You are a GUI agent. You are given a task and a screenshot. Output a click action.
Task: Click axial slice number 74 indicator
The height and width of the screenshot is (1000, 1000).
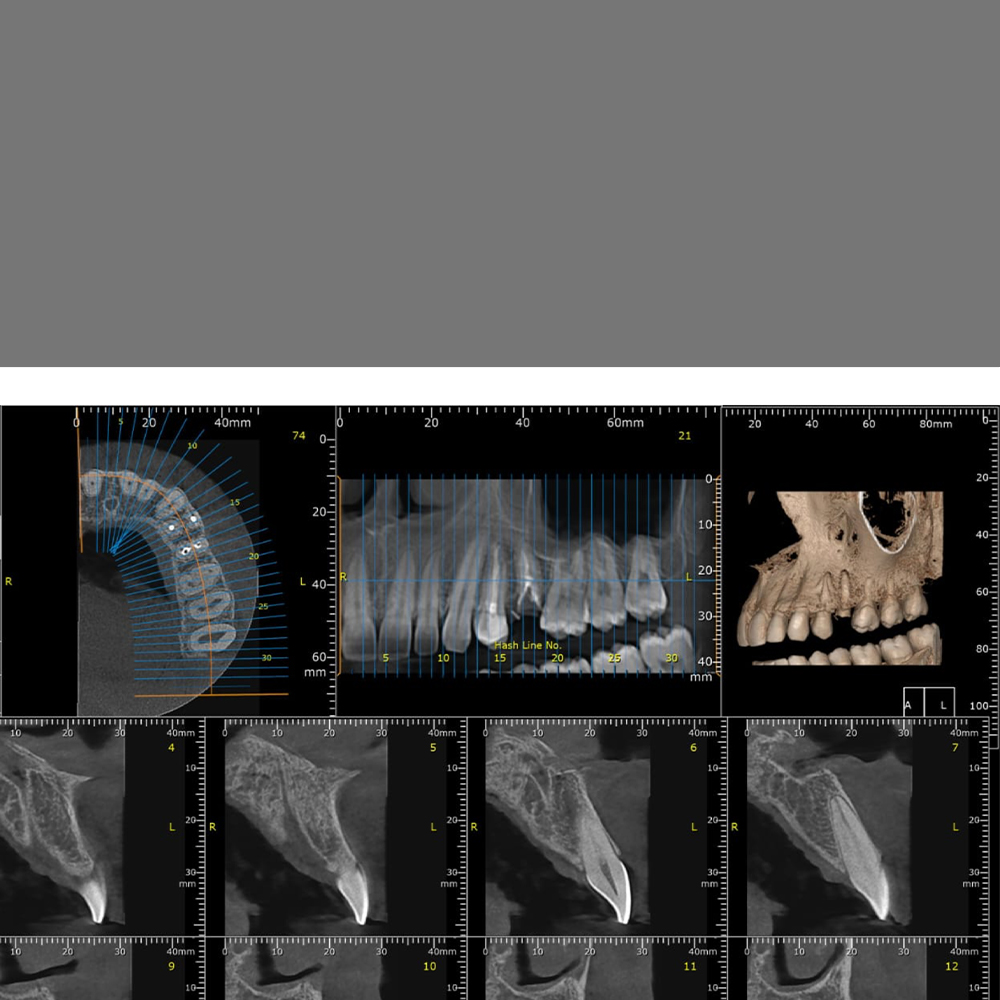coord(298,436)
